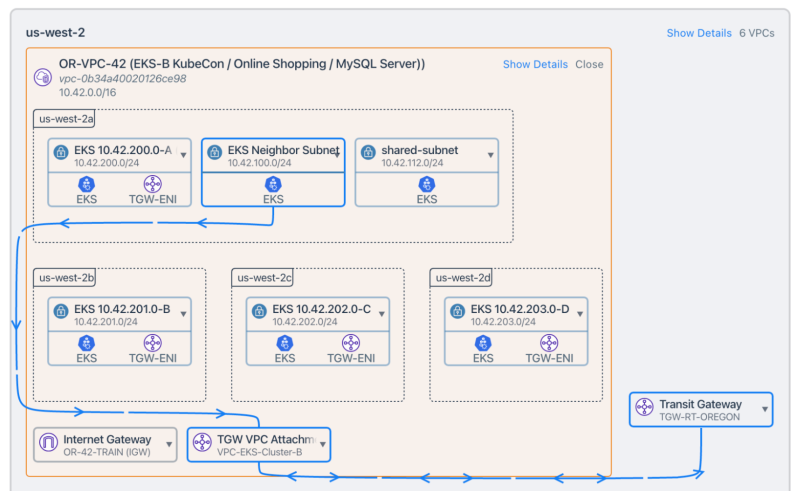Click the us-west-2 region heading
The width and height of the screenshot is (800, 491).
[55, 32]
